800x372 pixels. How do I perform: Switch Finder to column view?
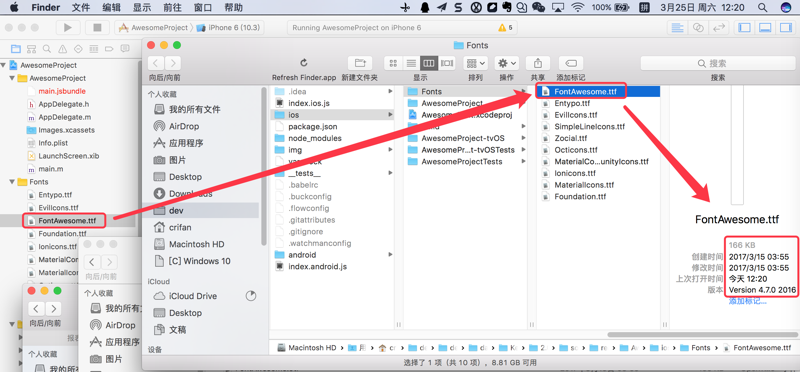click(x=429, y=63)
